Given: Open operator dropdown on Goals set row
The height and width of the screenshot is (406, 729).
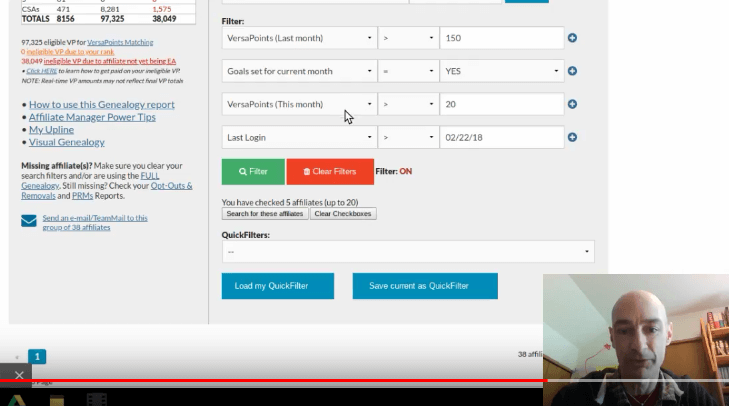Looking at the screenshot, I should click(408, 71).
